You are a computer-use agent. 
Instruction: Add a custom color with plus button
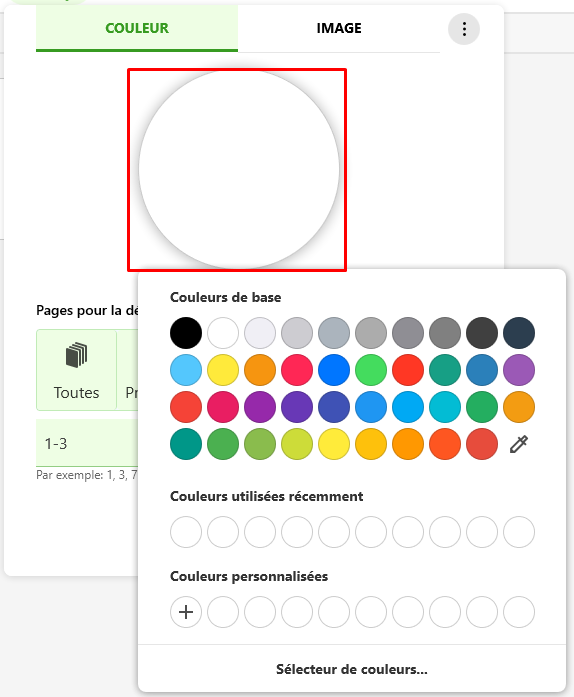(x=186, y=612)
